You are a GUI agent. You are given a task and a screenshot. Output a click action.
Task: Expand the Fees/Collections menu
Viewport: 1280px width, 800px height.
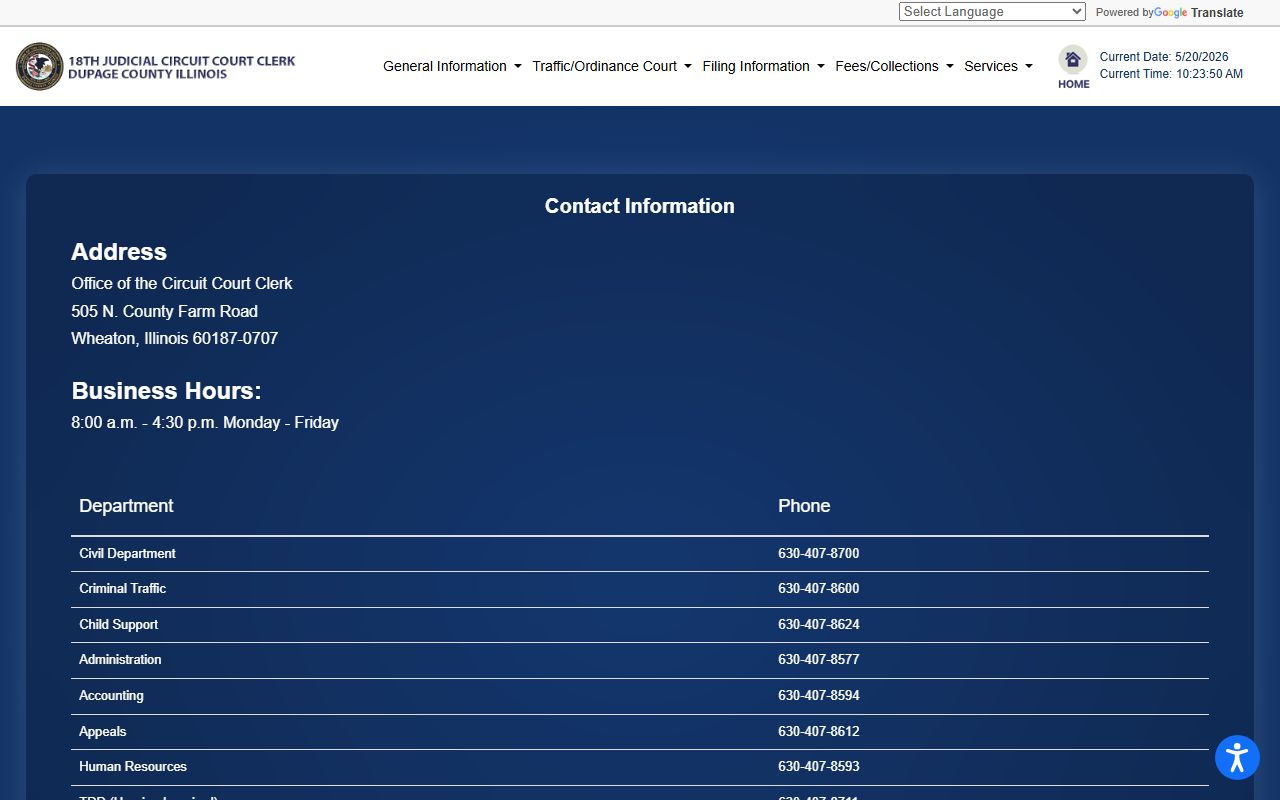tap(895, 66)
